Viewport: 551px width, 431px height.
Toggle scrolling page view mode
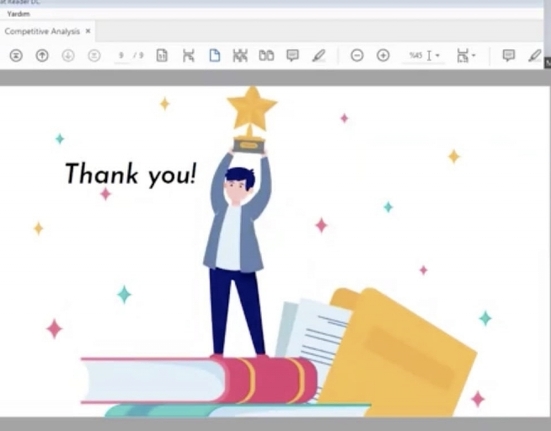click(240, 55)
